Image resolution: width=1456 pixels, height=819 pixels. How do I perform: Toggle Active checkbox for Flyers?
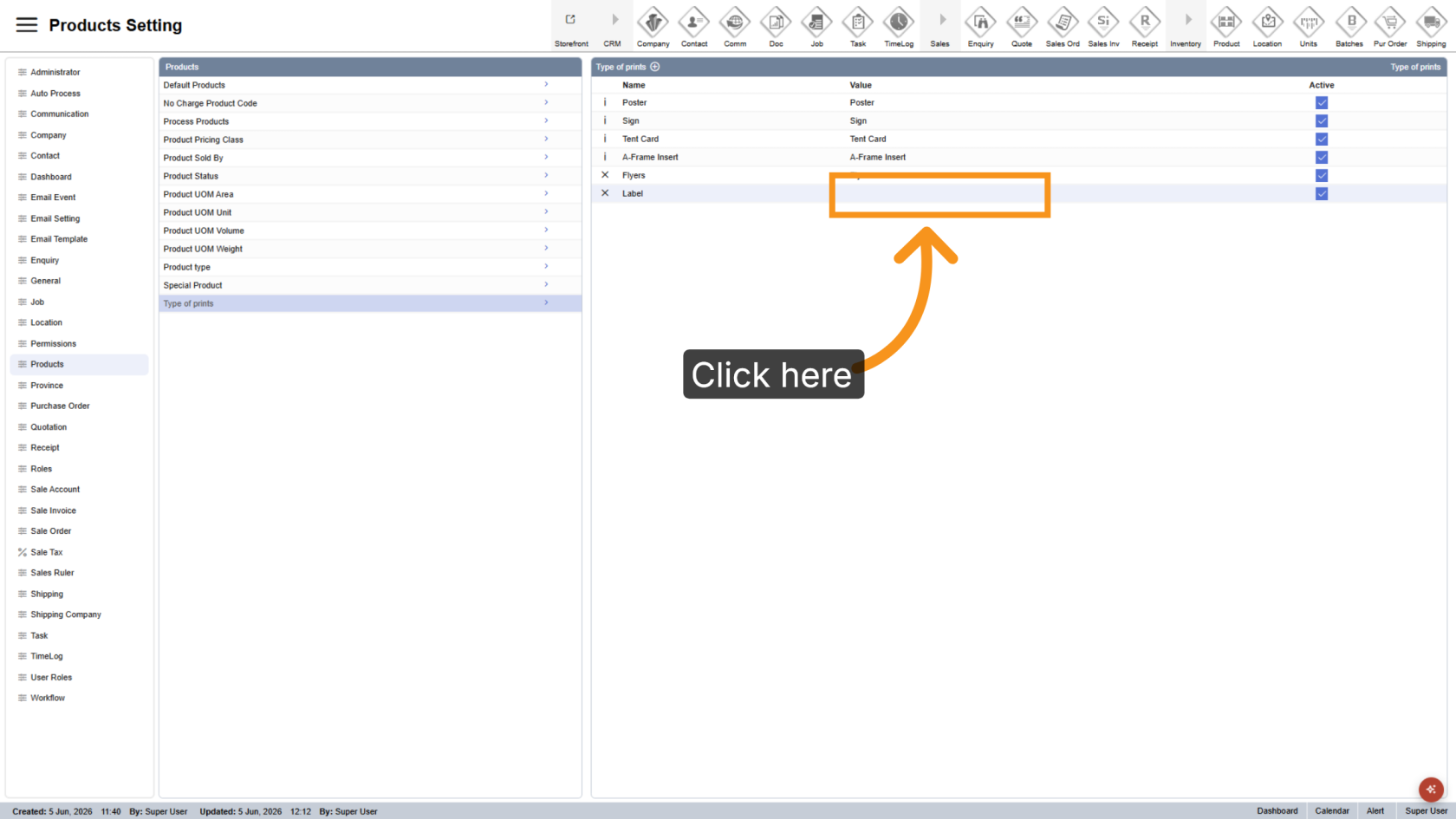[x=1322, y=175]
